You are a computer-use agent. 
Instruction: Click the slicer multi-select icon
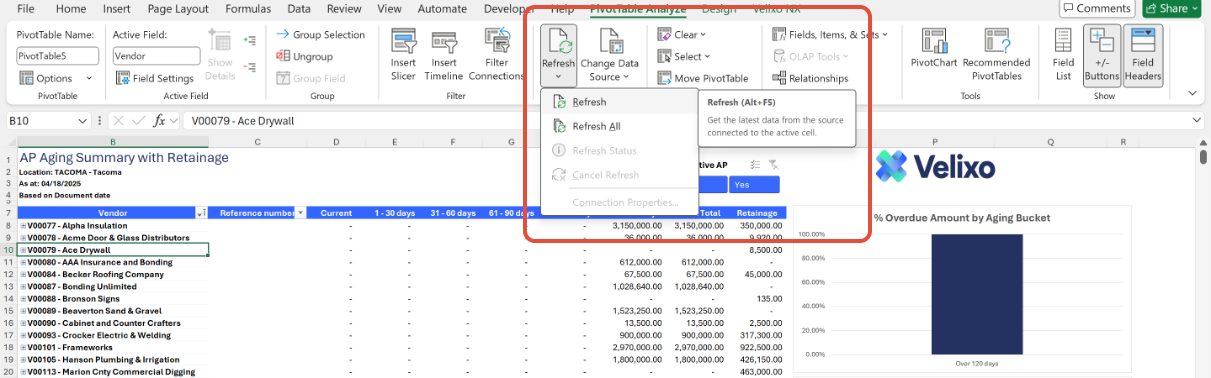[x=756, y=165]
